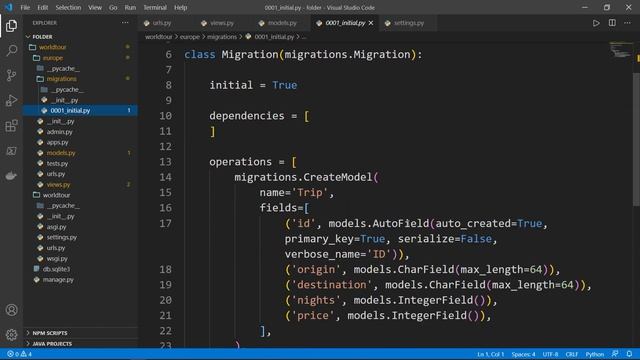Open the Go menu
Screen dimensions: 640x360
click(x=113, y=7)
